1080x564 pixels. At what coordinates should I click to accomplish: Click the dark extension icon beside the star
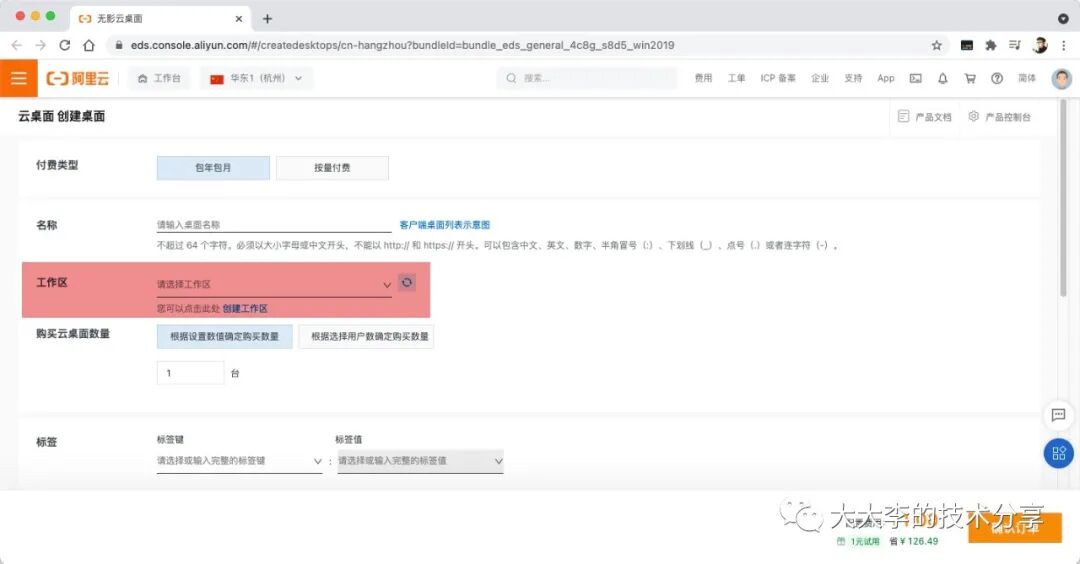967,45
